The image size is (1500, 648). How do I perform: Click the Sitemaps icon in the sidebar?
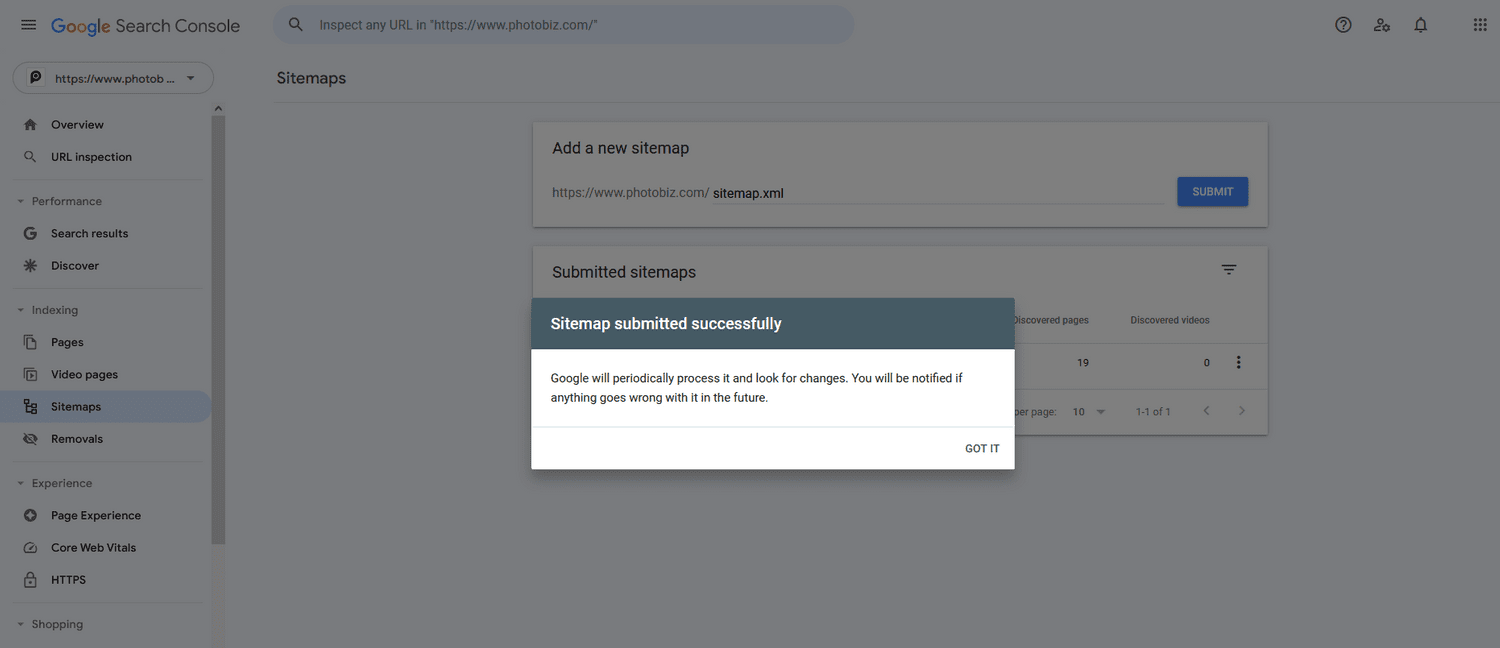[x=30, y=406]
